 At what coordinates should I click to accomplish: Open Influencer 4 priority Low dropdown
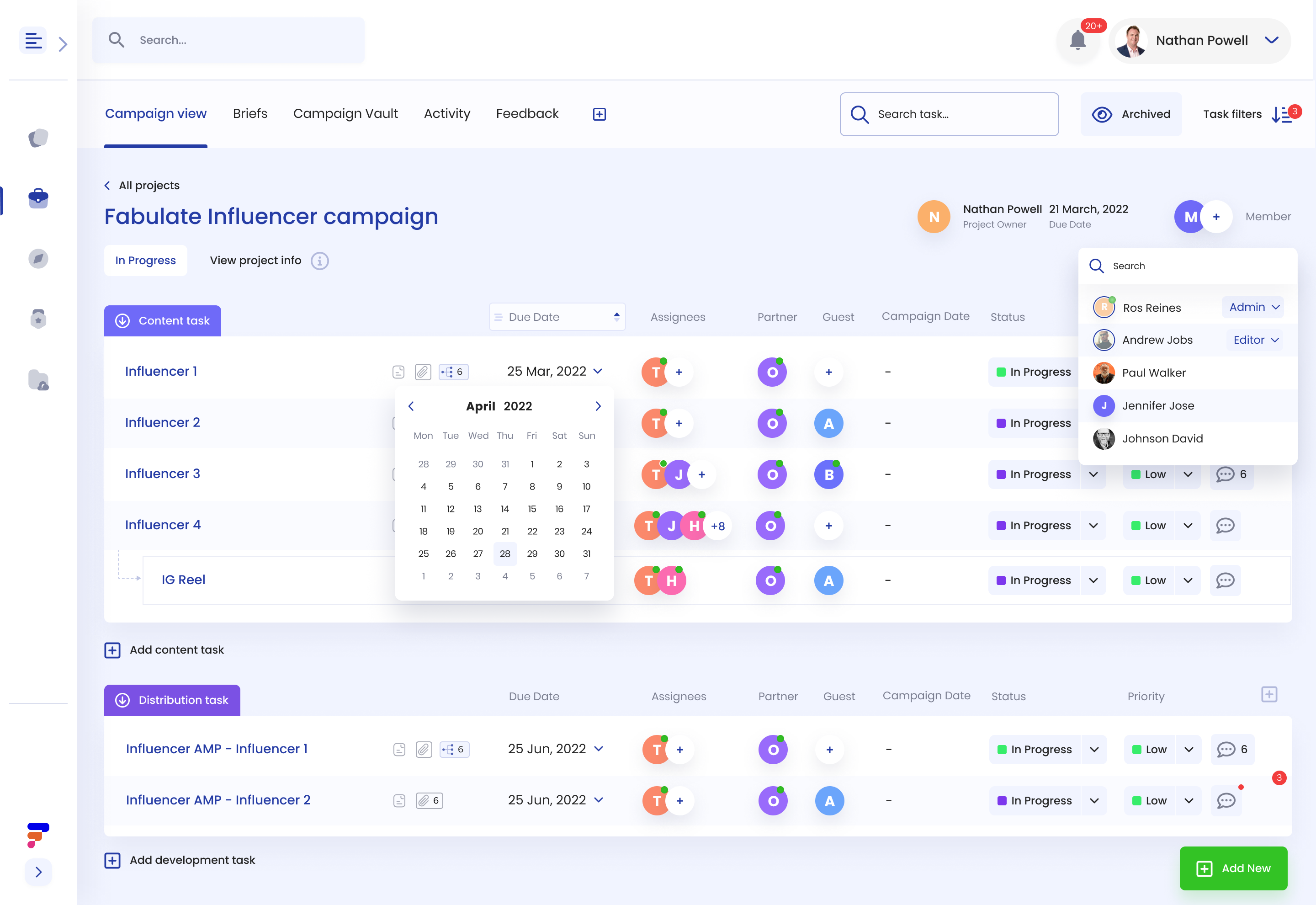(1188, 526)
